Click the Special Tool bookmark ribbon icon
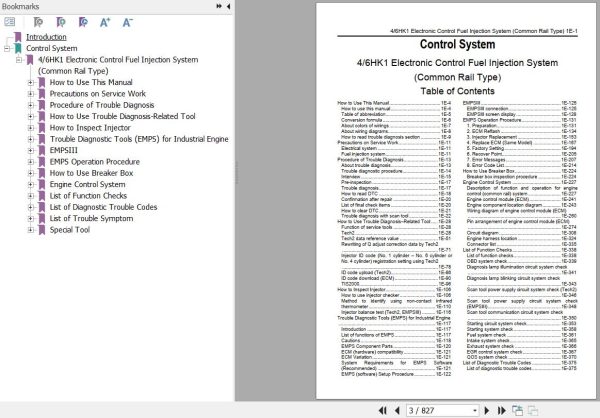 42,230
